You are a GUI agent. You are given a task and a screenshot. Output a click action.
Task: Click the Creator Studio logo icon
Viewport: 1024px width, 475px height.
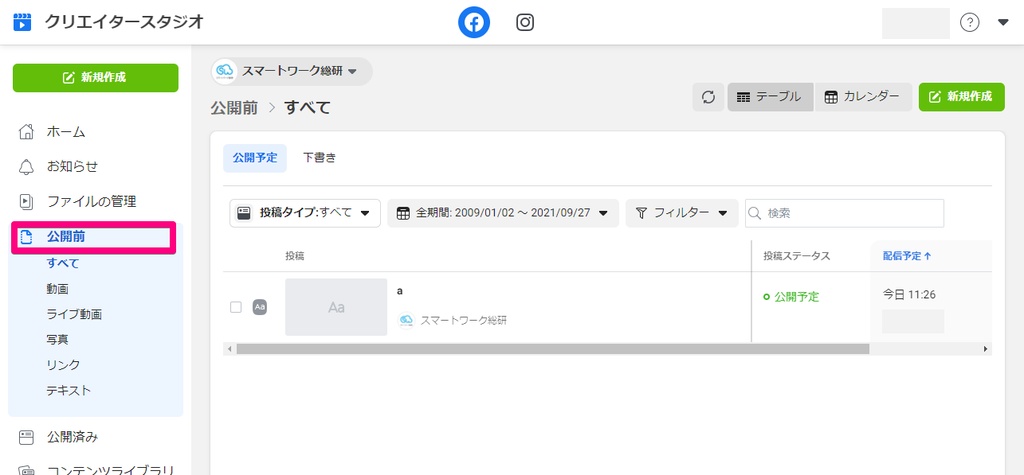[x=23, y=22]
